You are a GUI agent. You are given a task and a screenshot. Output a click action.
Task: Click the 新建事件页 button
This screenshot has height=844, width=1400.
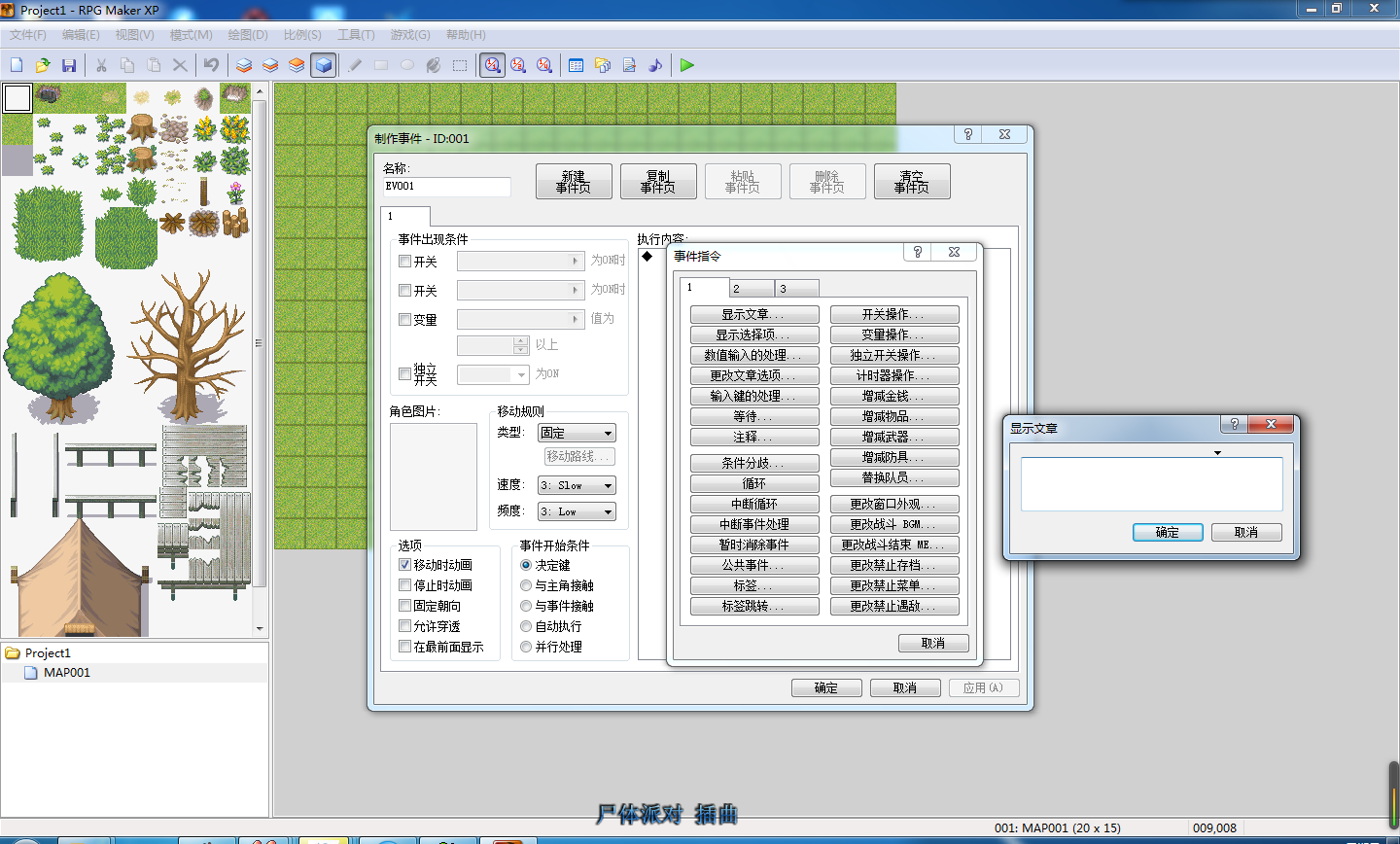[x=574, y=182]
